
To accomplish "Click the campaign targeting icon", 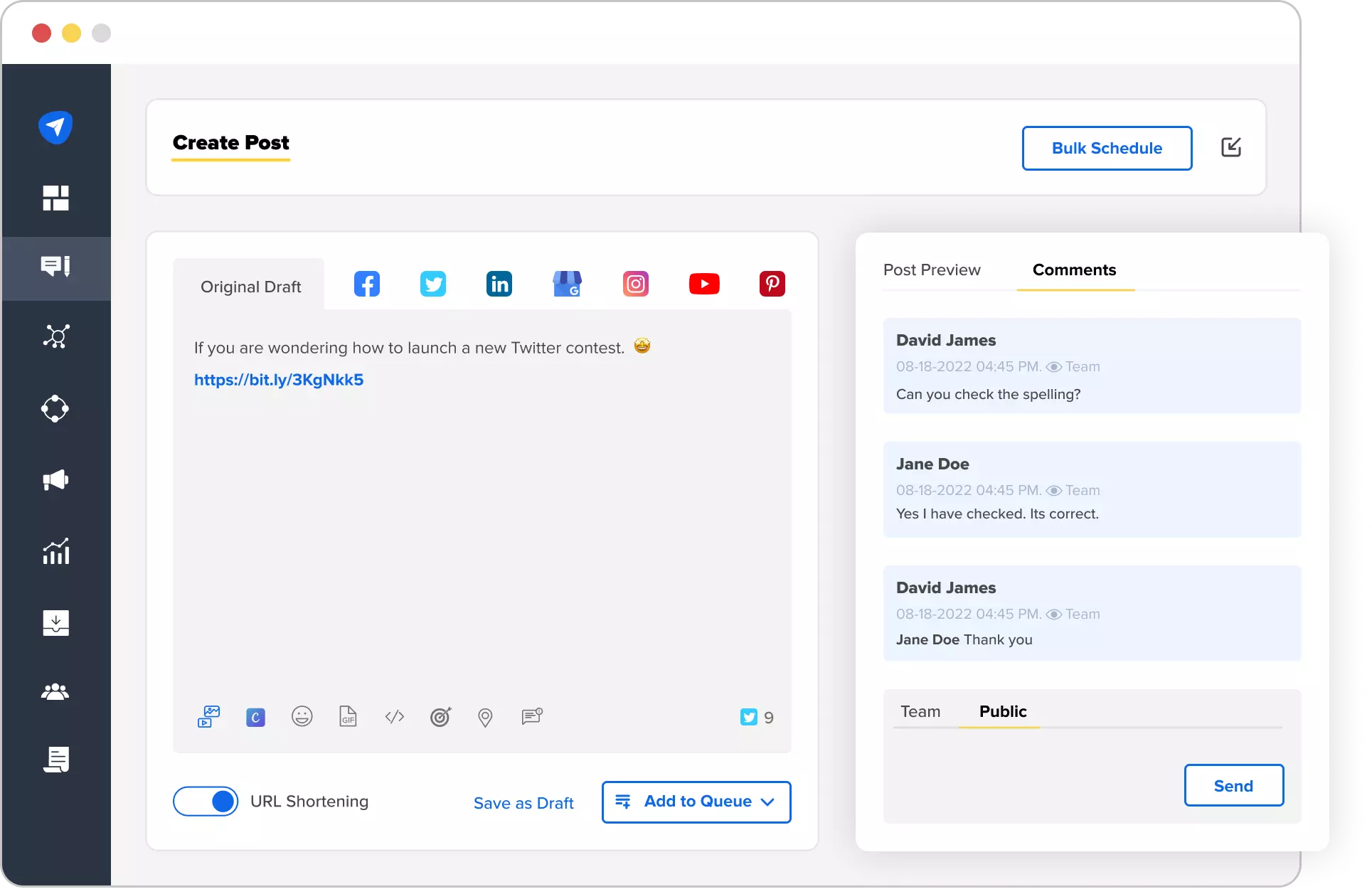I will (x=440, y=716).
